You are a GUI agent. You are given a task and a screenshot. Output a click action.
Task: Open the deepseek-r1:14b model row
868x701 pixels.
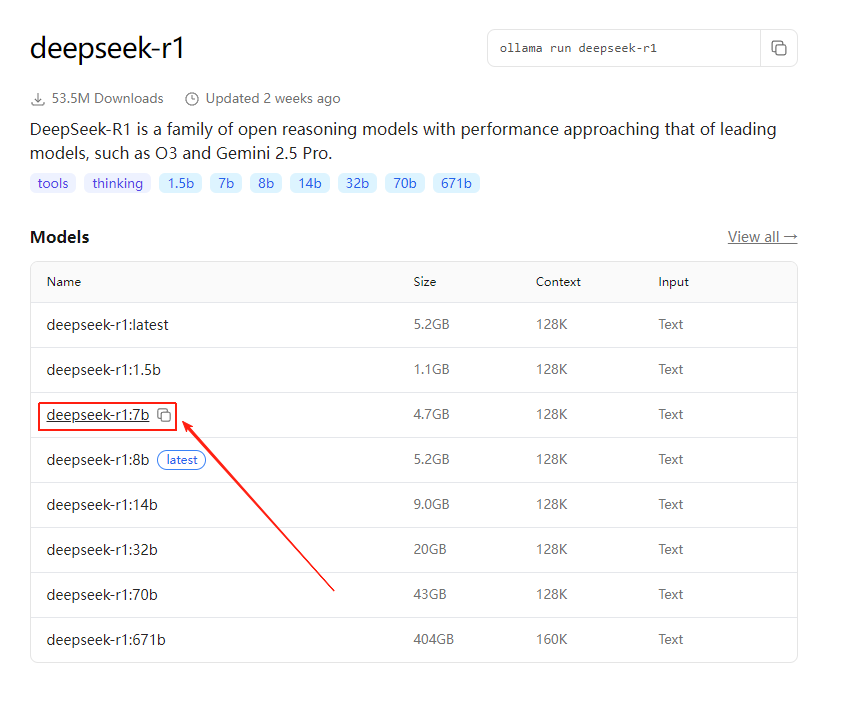102,505
